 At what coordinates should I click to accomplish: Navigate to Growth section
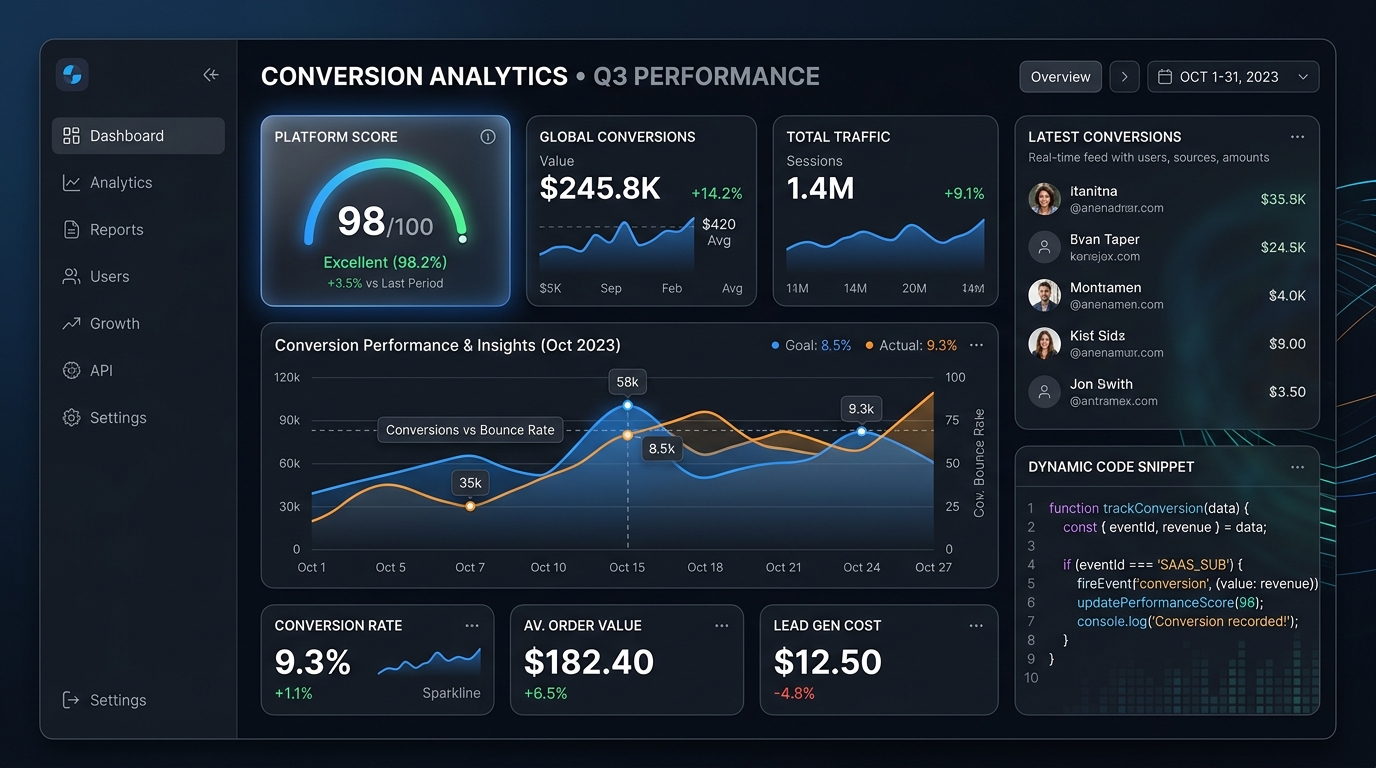(x=138, y=324)
